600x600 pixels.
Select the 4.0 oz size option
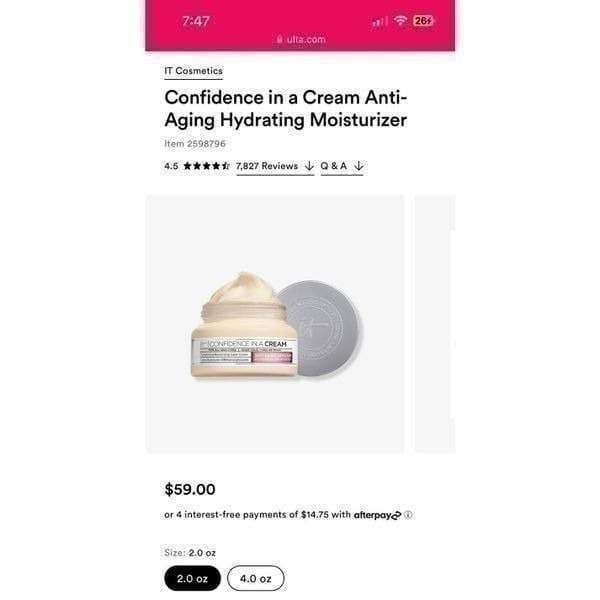coord(256,578)
